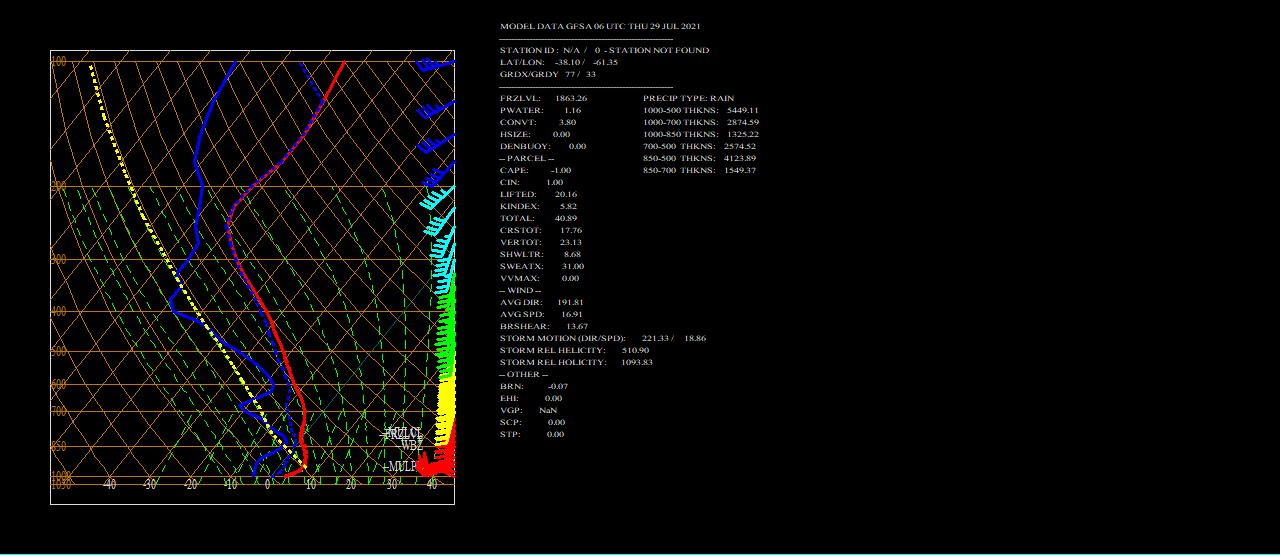Click the 850-700 THKNS value 1549.37
Screen dimensions: 1280x555
pyautogui.click(x=740, y=170)
